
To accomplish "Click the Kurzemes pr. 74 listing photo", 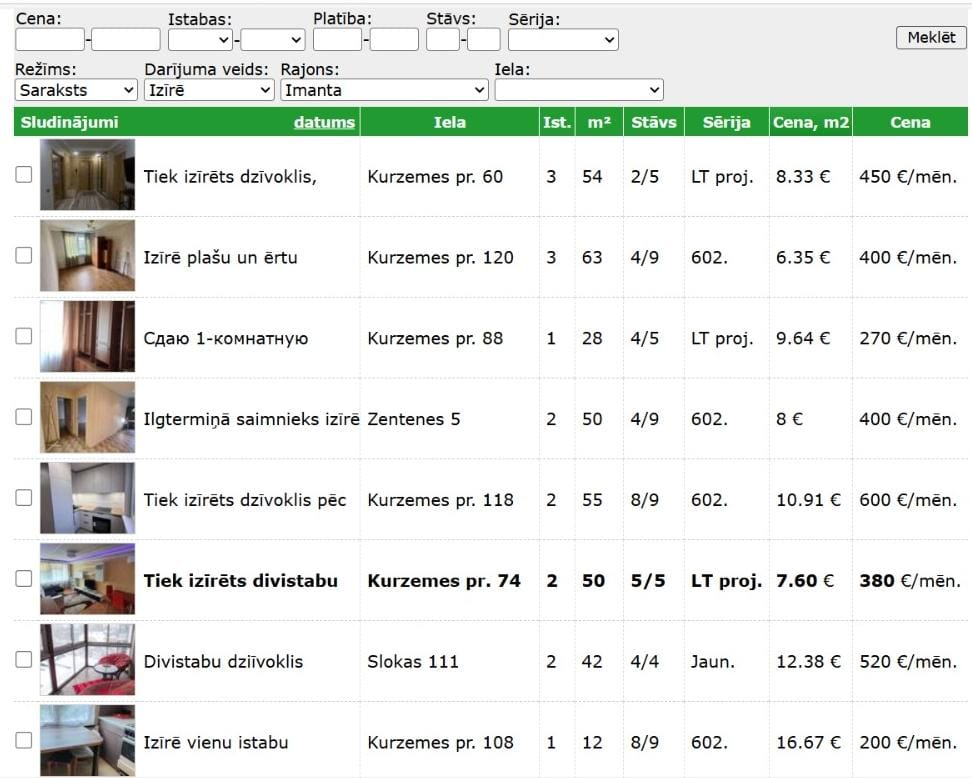I will point(87,579).
